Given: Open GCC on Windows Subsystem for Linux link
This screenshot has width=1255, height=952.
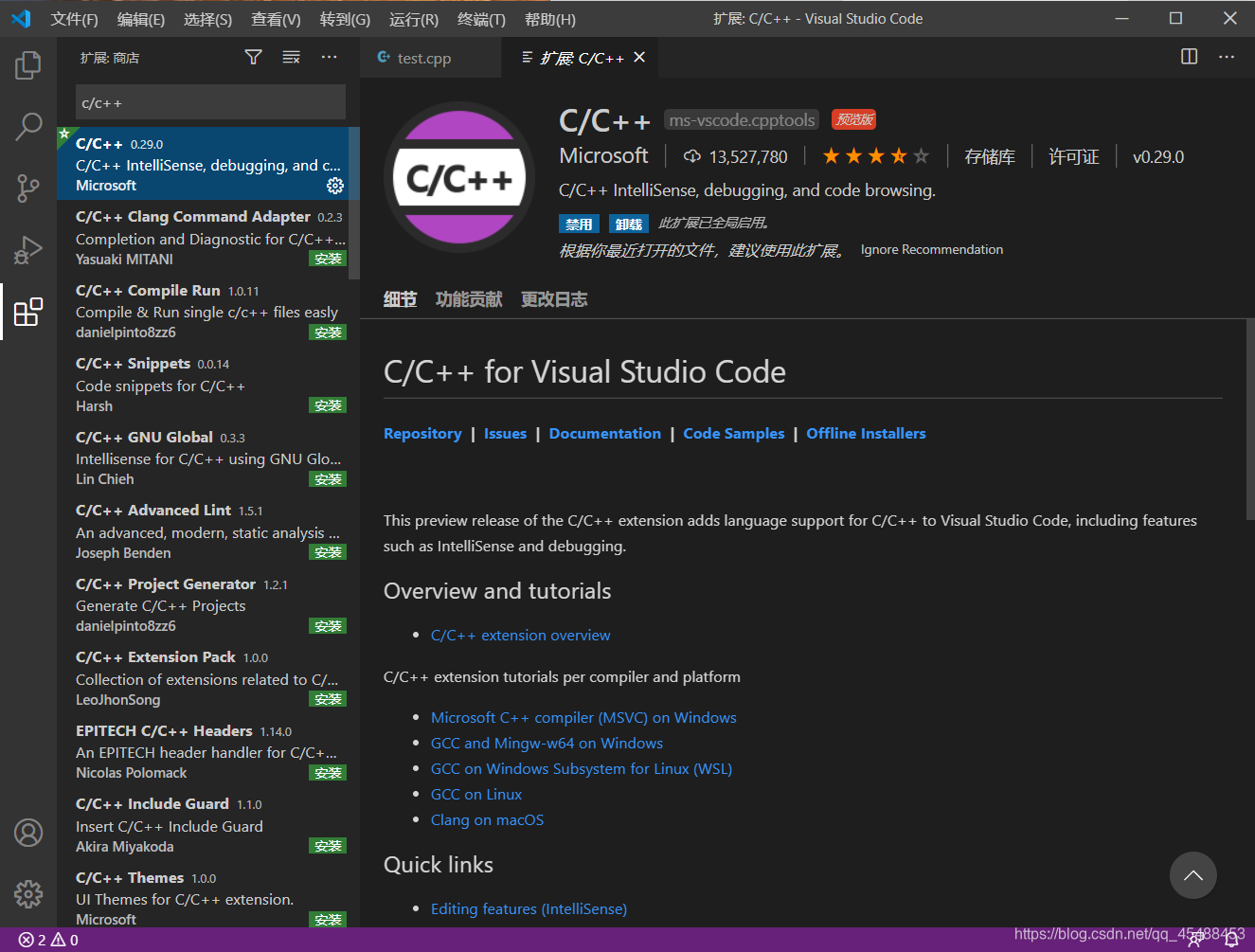Looking at the screenshot, I should [582, 768].
